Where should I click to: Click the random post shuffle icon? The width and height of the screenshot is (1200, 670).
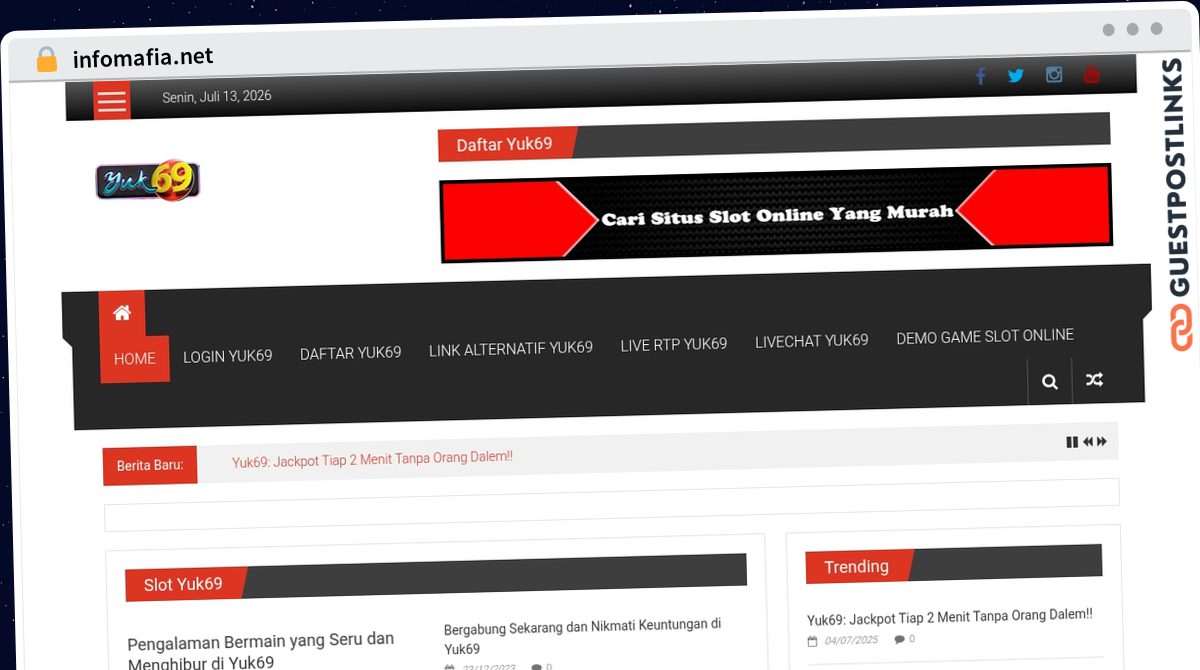click(1094, 380)
